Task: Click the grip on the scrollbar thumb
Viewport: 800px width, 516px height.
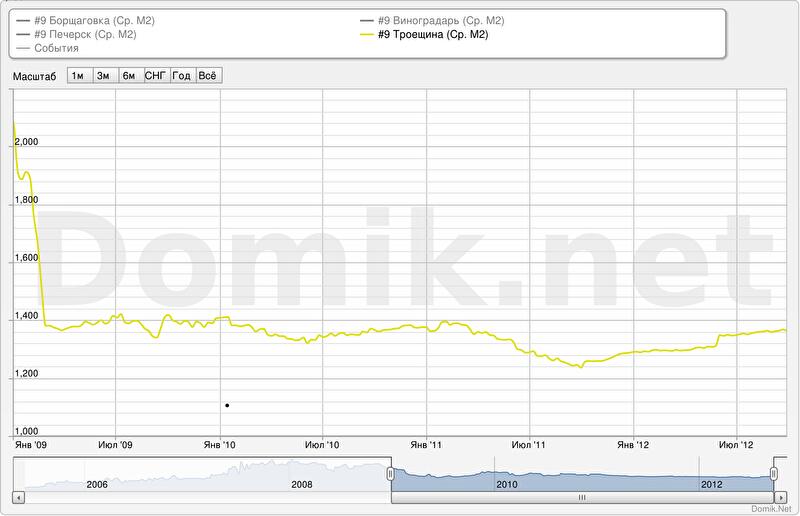Action: [x=582, y=496]
